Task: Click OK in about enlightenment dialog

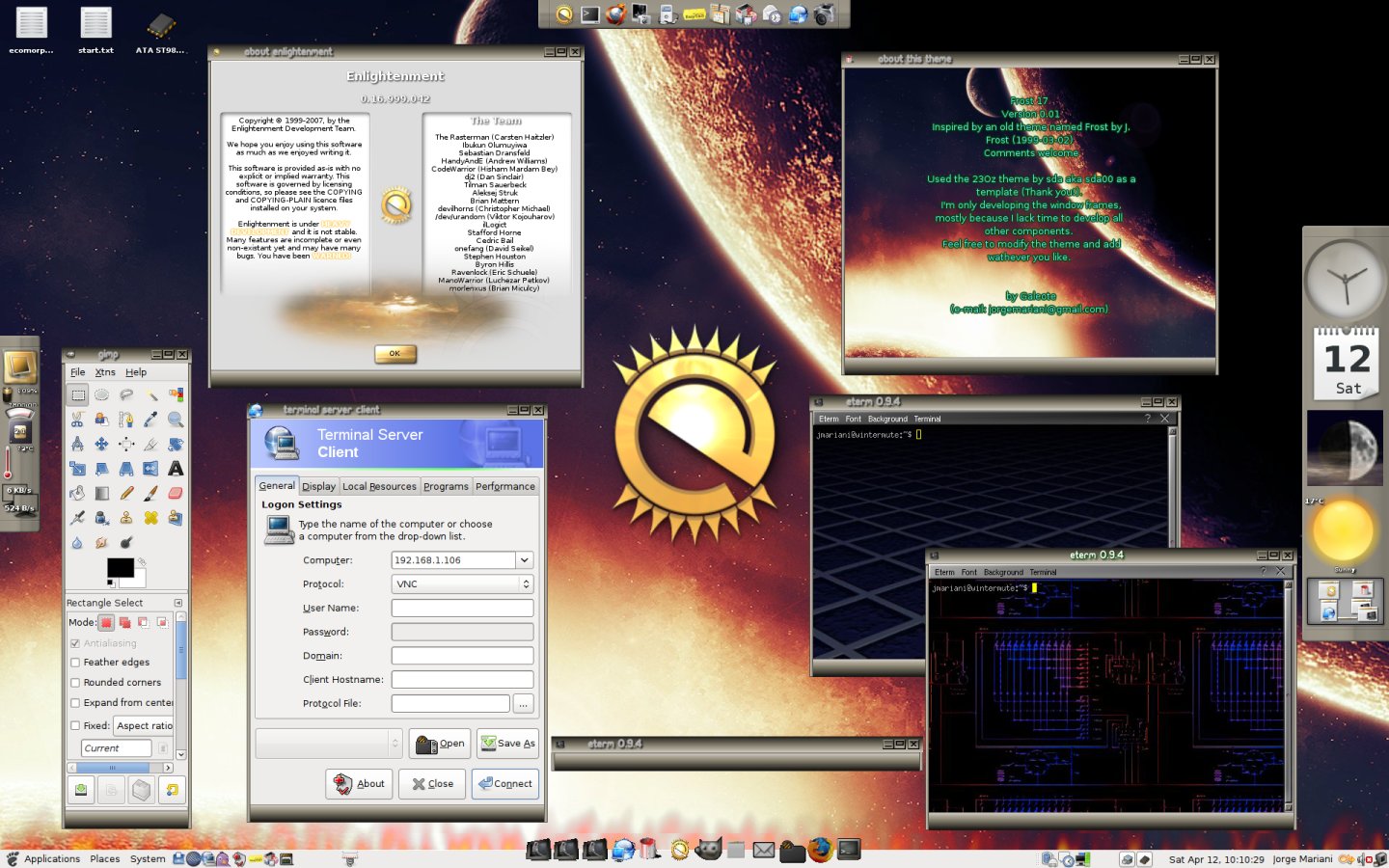Action: (x=395, y=354)
